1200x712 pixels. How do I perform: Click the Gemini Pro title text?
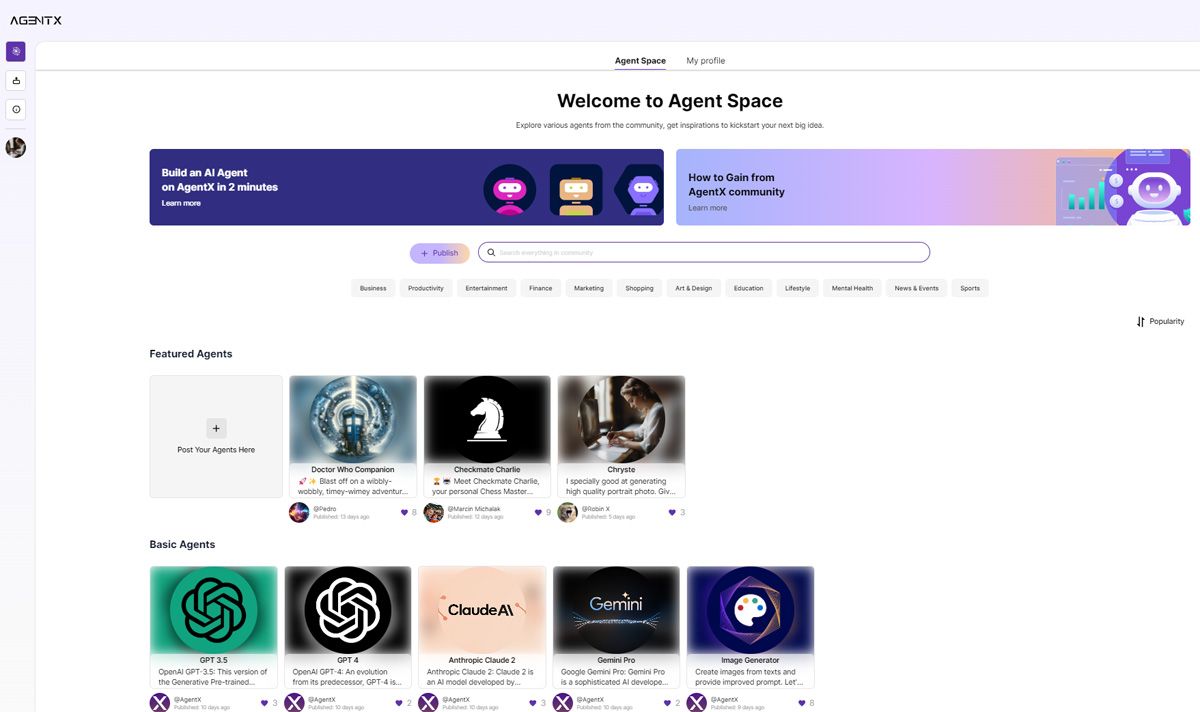616,660
